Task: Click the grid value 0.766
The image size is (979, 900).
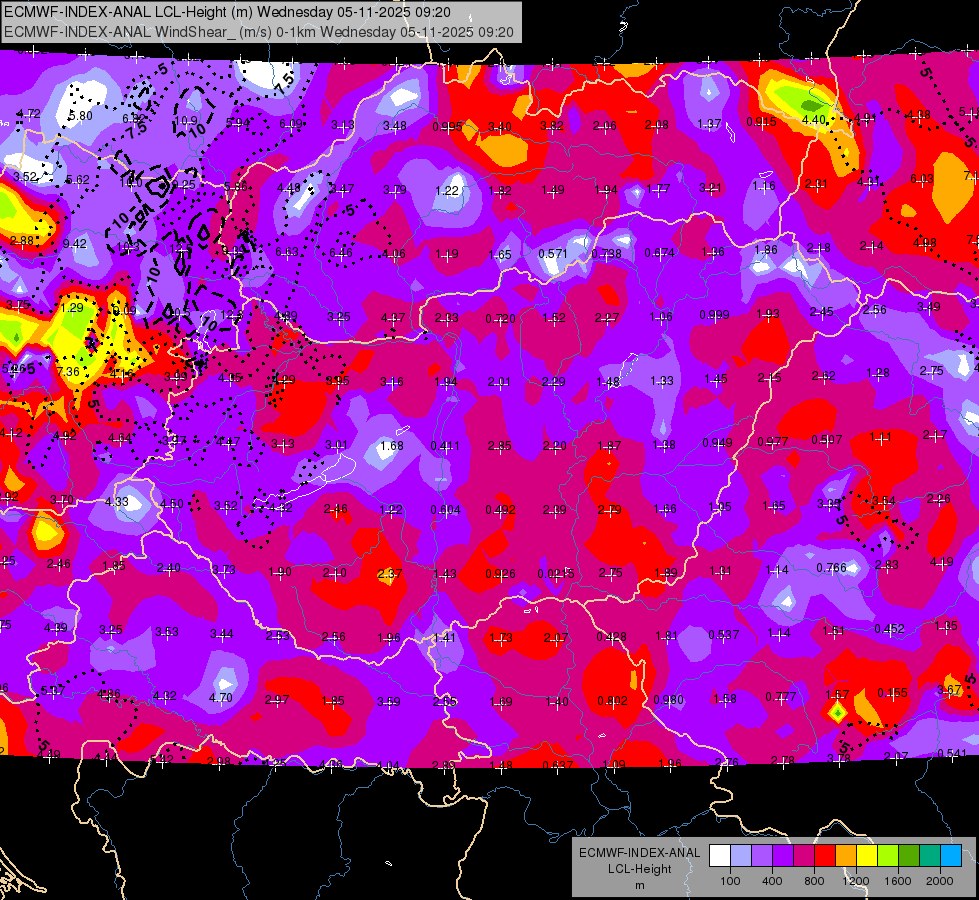Action: pyautogui.click(x=832, y=568)
